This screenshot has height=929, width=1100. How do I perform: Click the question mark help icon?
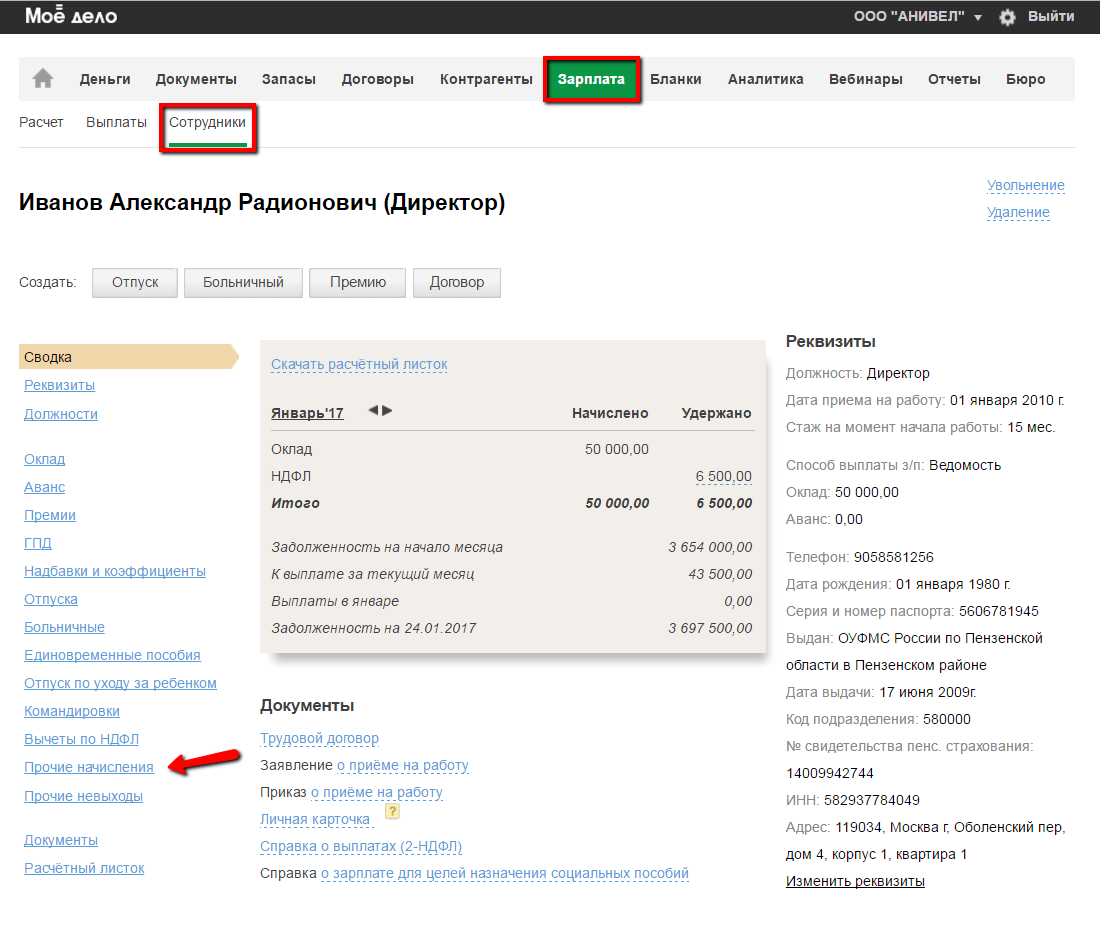[x=392, y=812]
